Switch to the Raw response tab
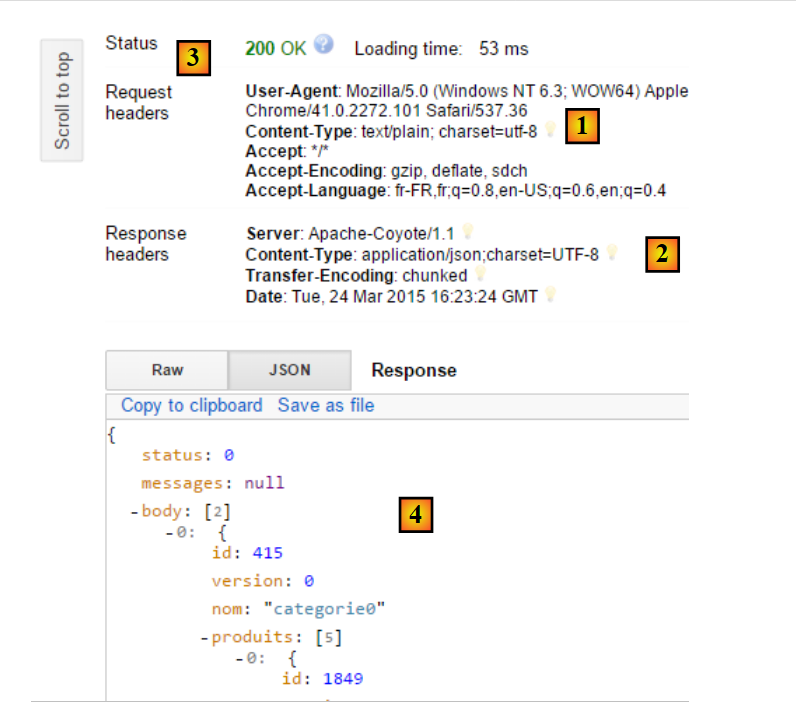Viewport: 796px width, 717px height. tap(167, 370)
